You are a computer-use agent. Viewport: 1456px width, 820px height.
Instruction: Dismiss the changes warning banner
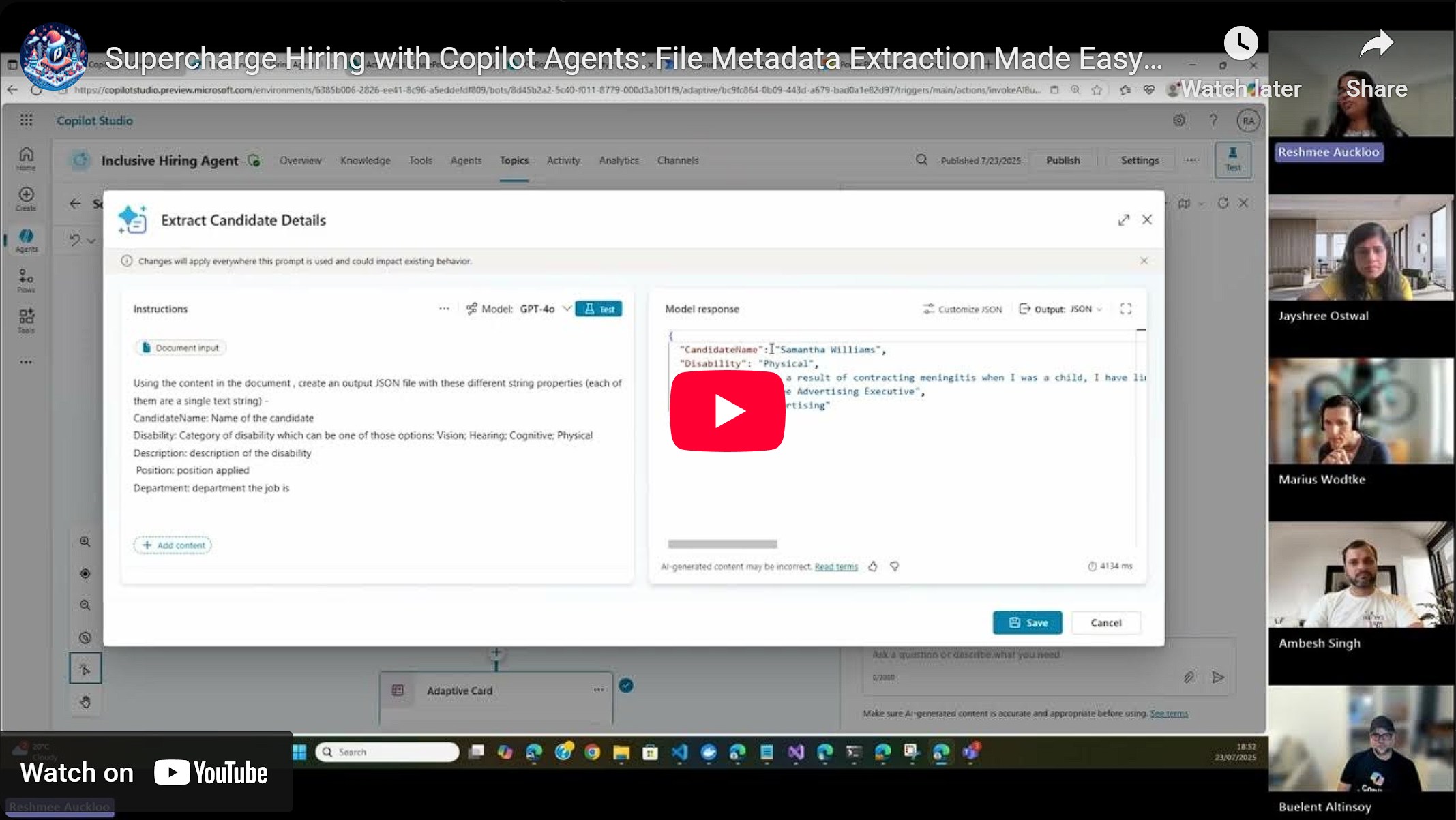pyautogui.click(x=1144, y=261)
